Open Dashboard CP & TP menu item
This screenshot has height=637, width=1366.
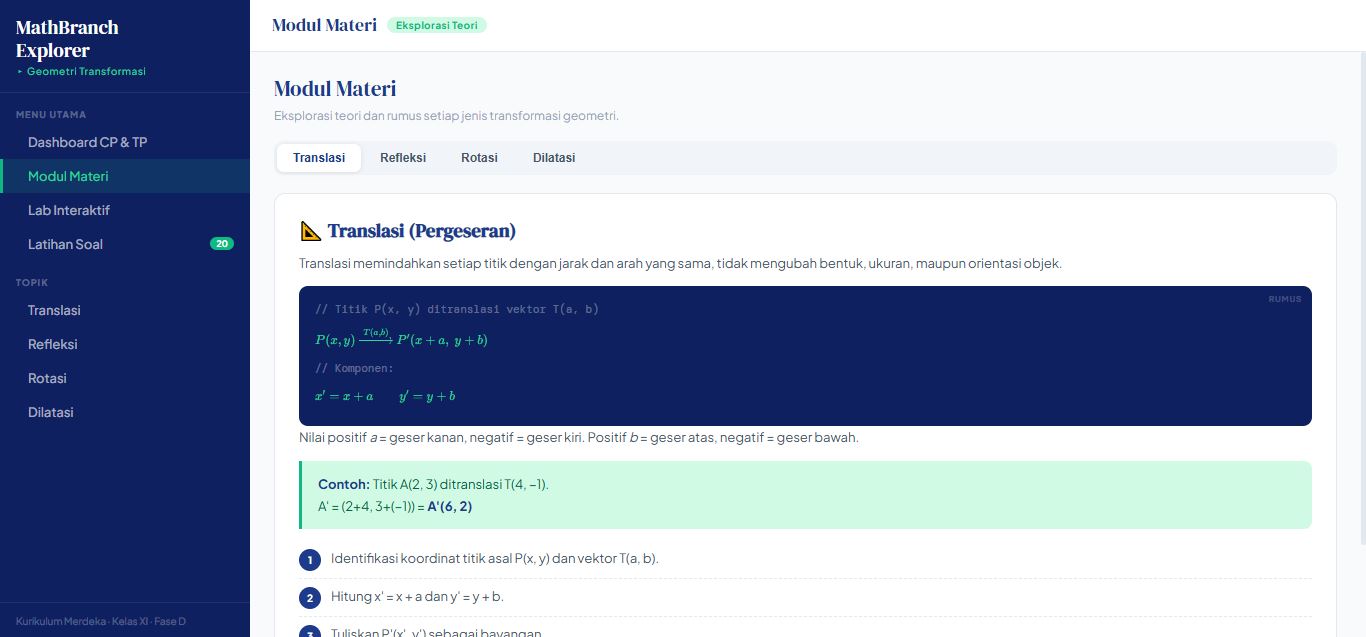pyautogui.click(x=125, y=142)
